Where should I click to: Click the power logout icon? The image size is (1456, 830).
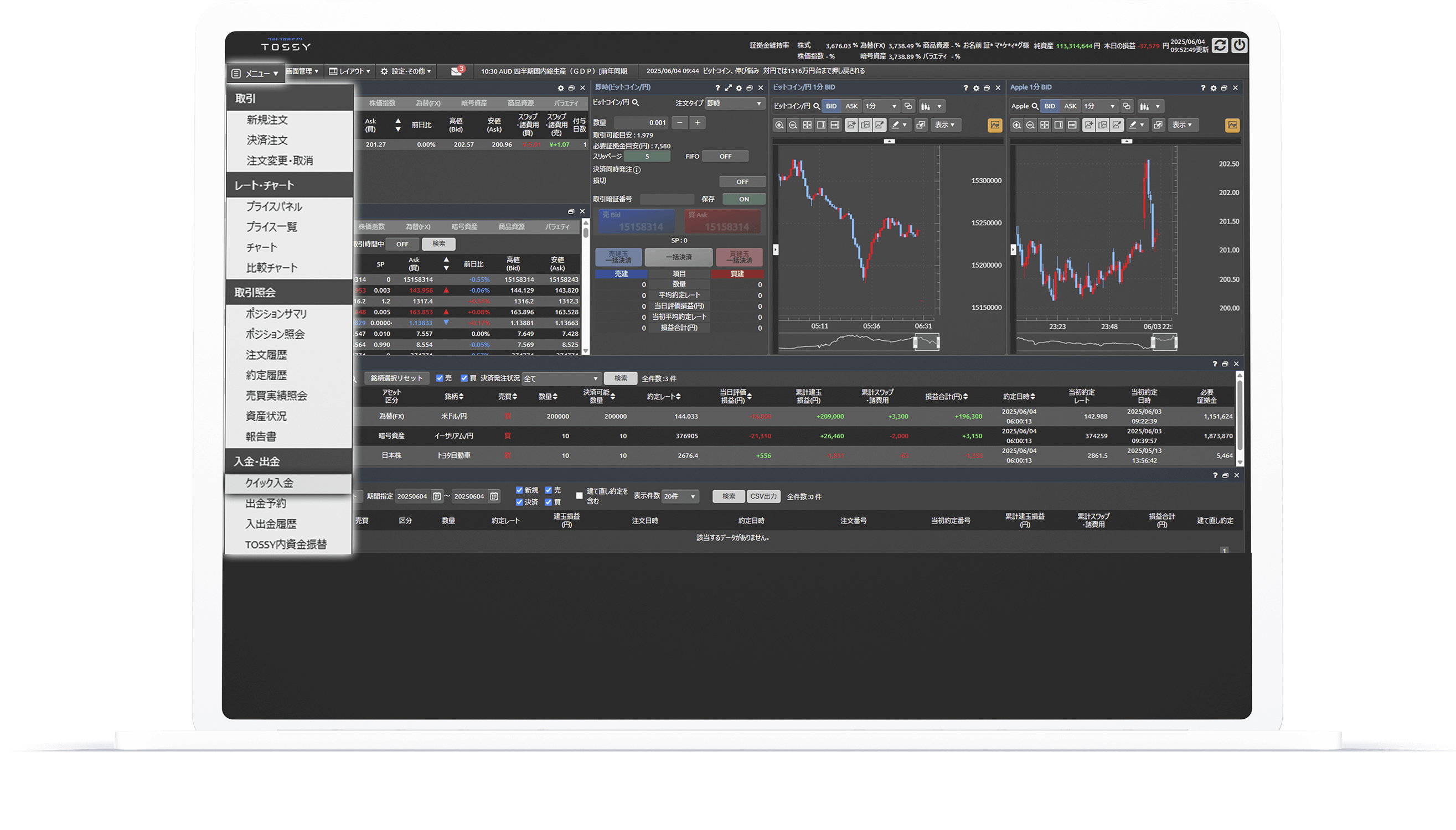[1239, 45]
